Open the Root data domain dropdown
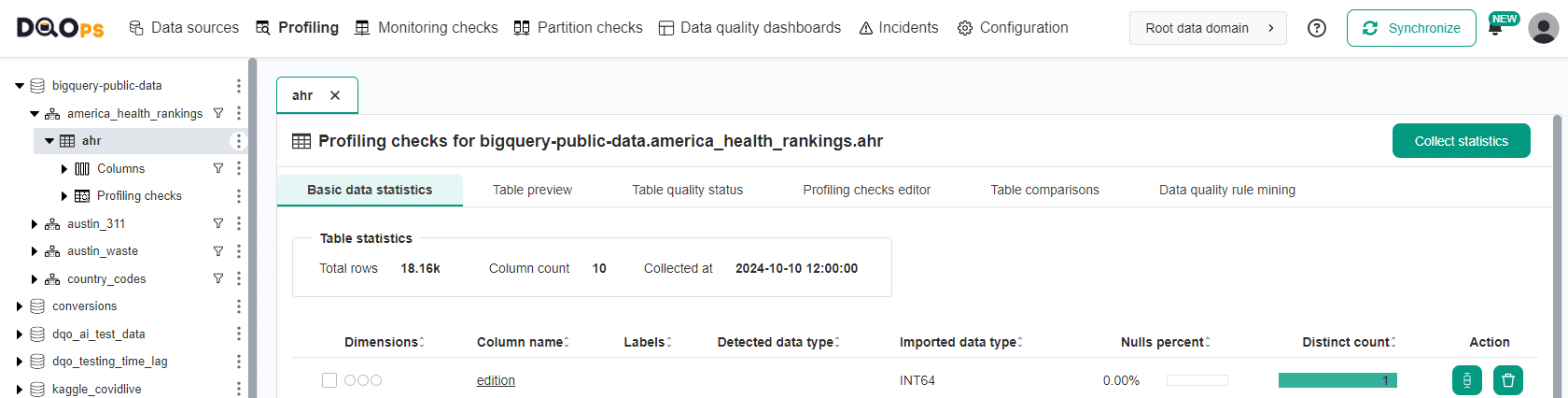This screenshot has height=398, width=1568. (1208, 28)
